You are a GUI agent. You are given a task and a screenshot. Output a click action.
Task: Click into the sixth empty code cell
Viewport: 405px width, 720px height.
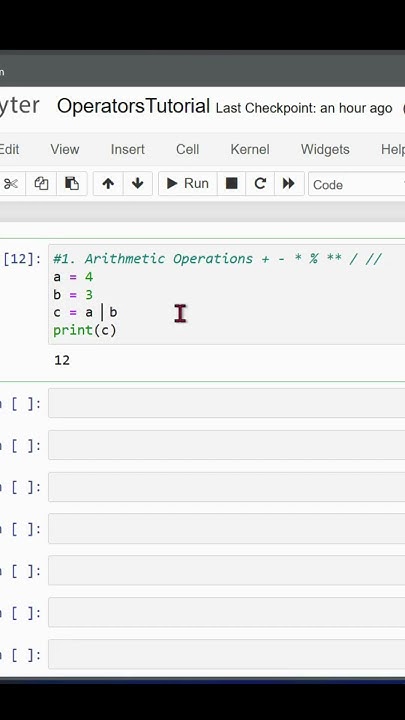(226, 613)
